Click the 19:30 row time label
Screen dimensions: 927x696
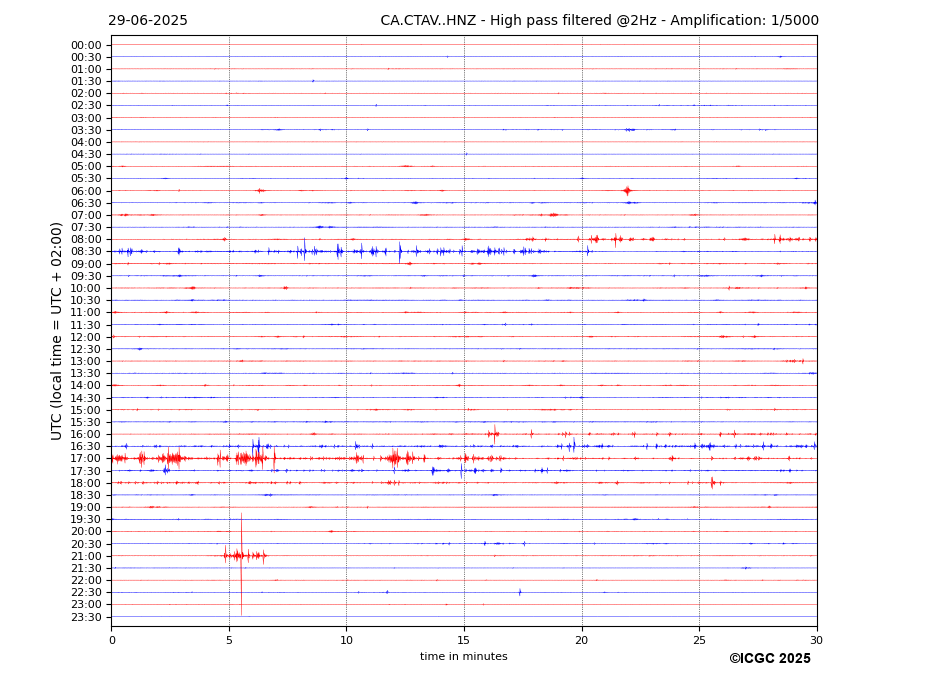(86, 520)
